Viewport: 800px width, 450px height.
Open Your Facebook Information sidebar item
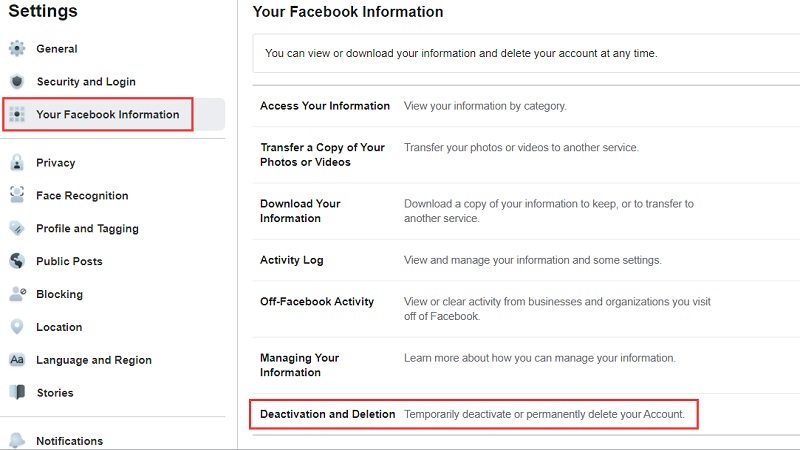(x=107, y=115)
